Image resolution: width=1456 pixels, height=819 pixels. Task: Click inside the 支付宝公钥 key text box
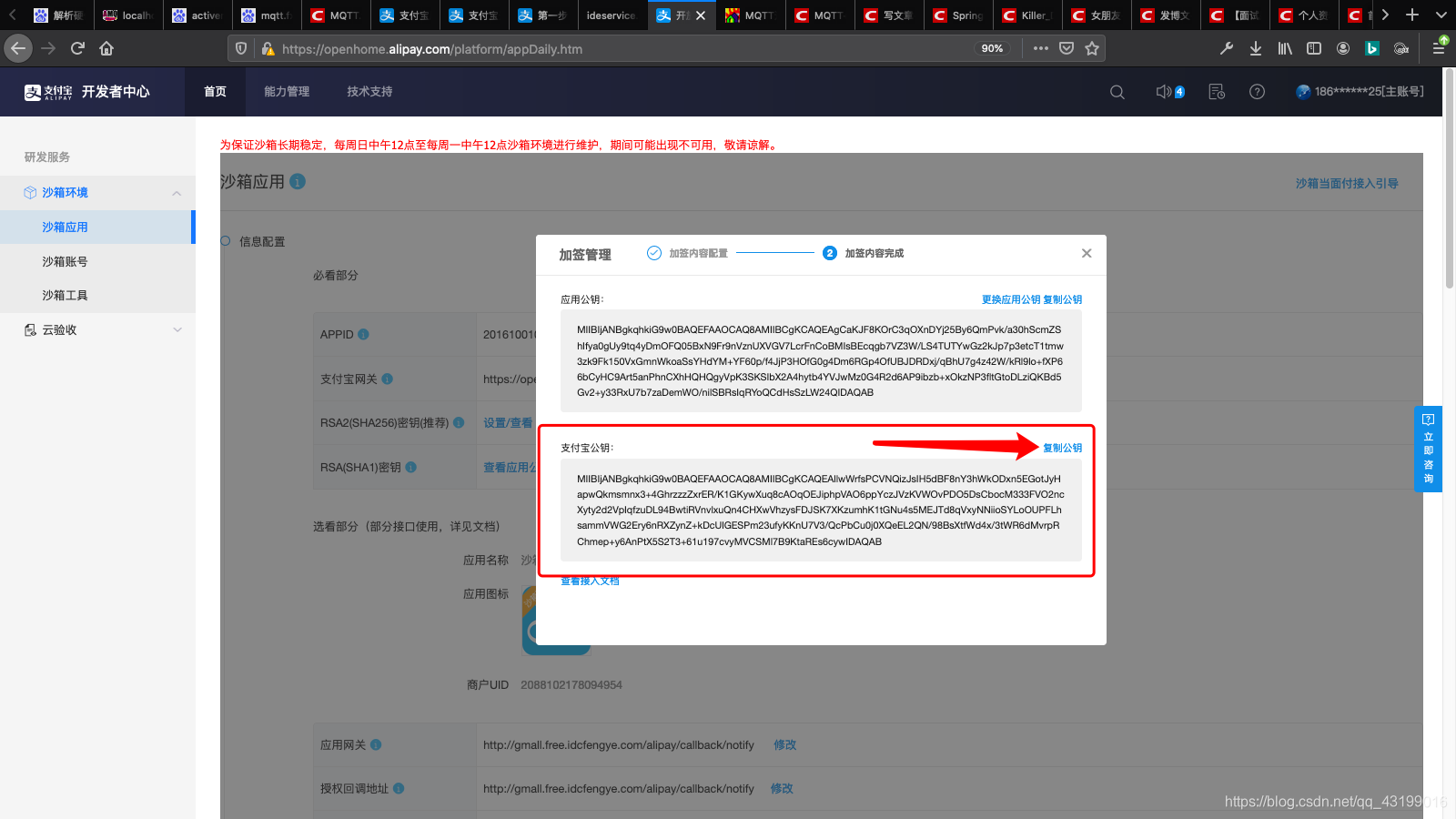point(821,510)
